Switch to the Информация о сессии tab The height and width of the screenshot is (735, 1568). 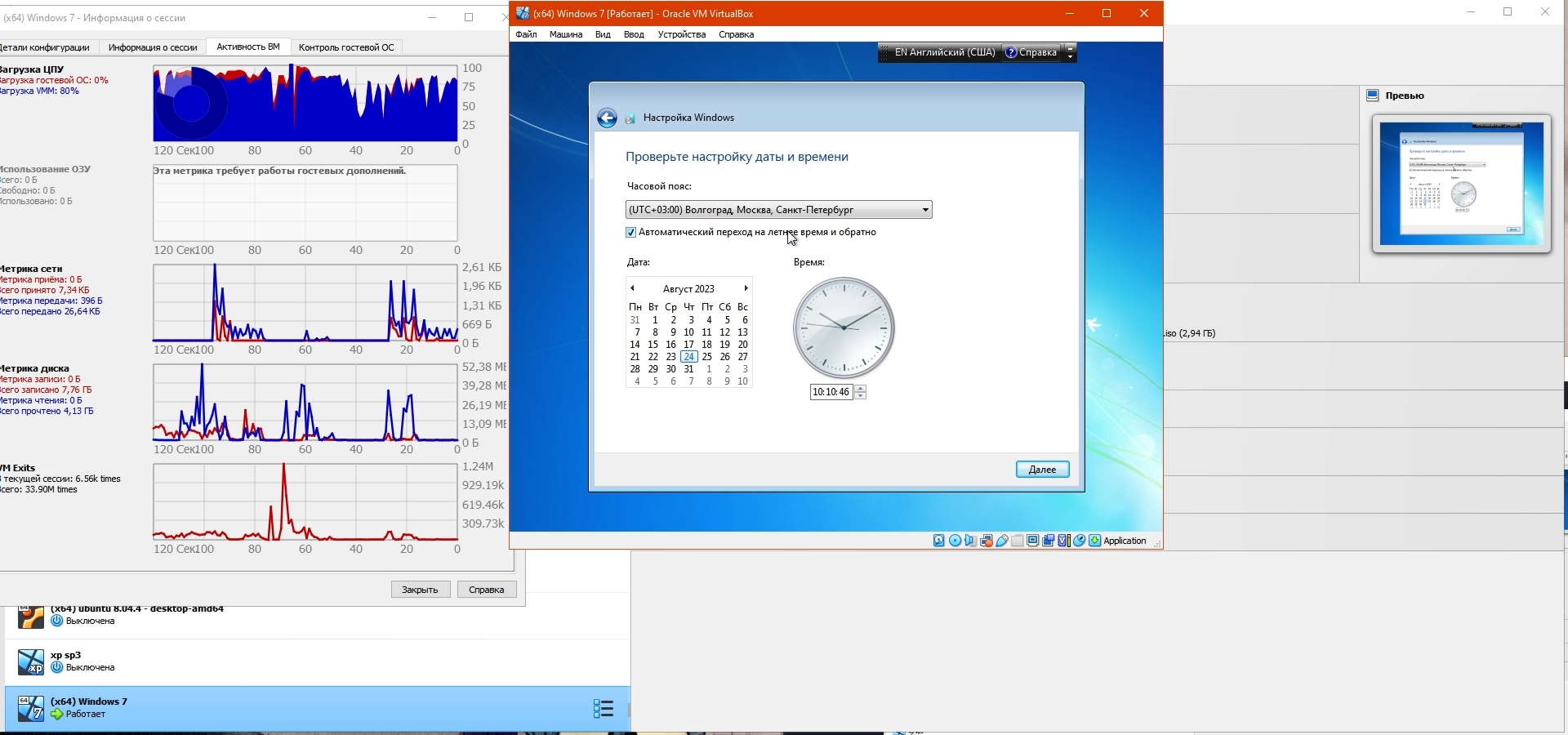click(x=153, y=47)
